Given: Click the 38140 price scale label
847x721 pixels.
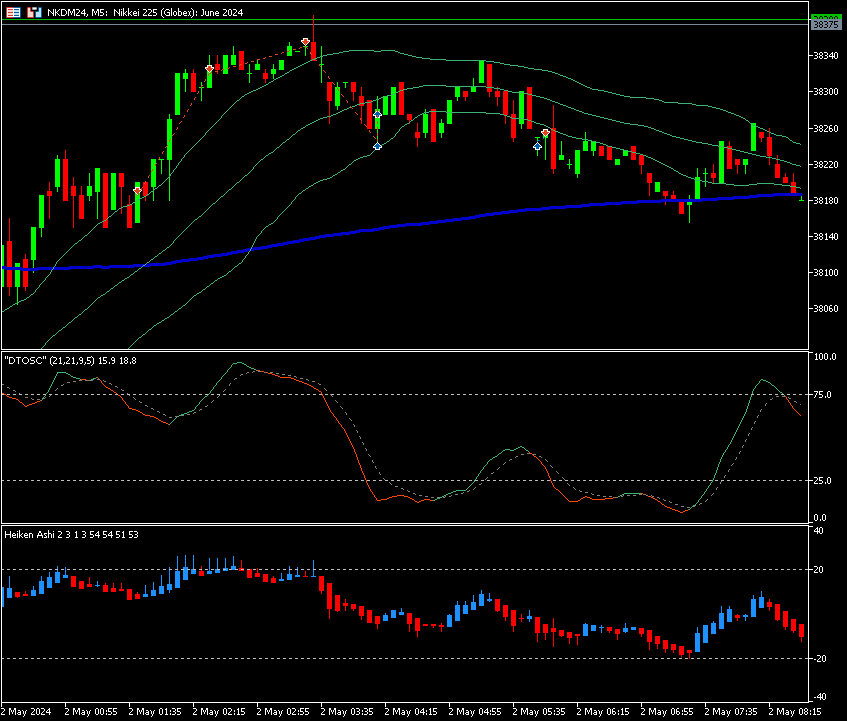Looking at the screenshot, I should point(826,237).
